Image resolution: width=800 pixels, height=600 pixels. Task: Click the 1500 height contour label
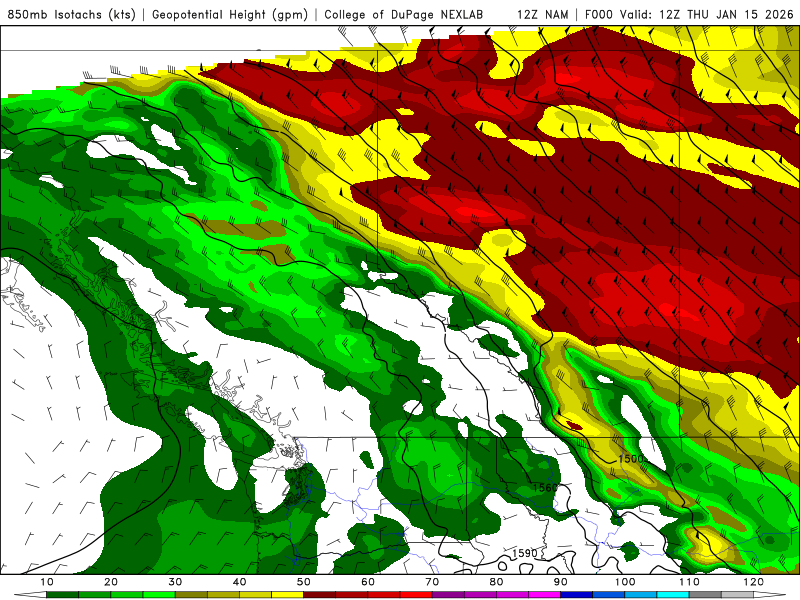tap(631, 459)
